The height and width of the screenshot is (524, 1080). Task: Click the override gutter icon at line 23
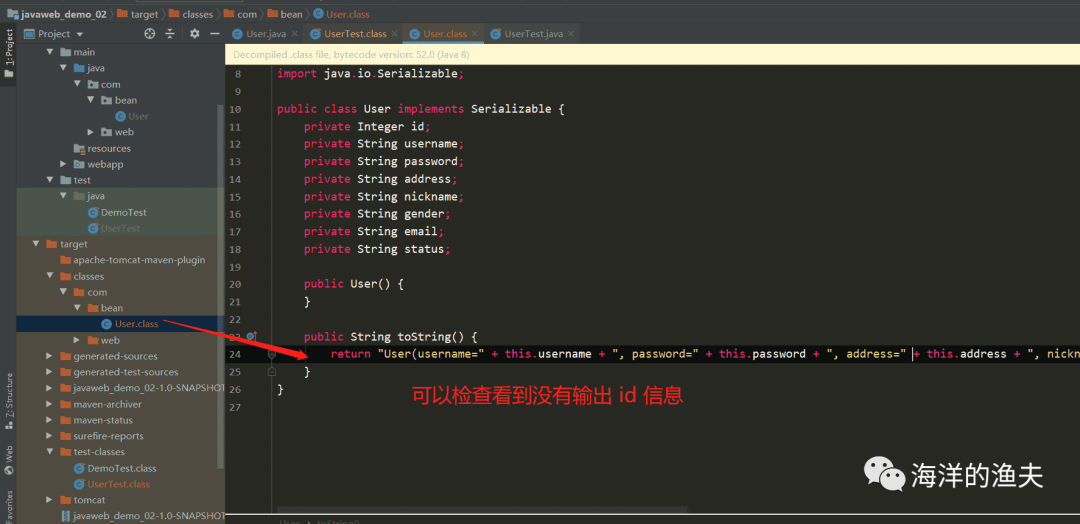251,336
